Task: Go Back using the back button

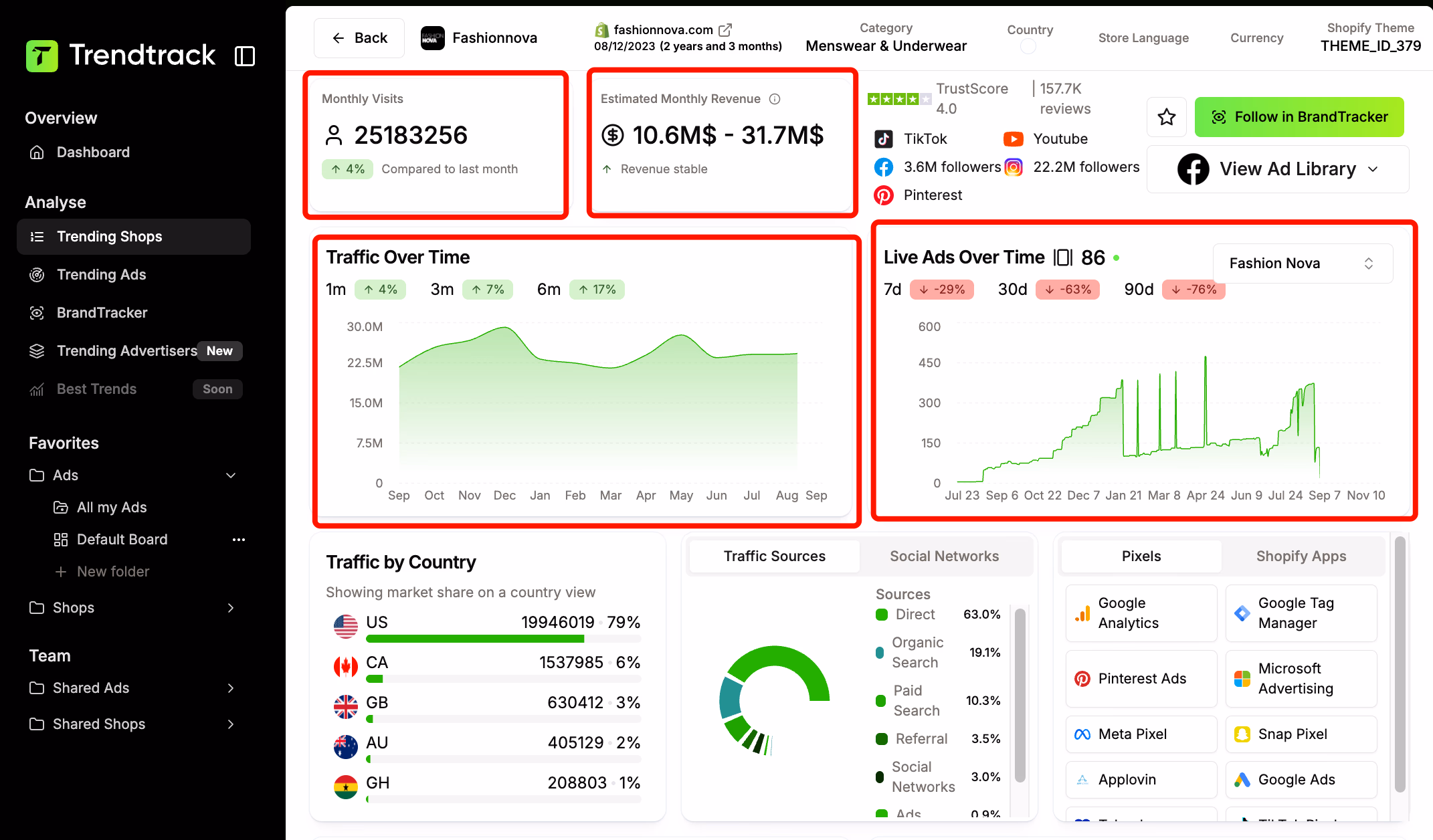Action: tap(359, 37)
